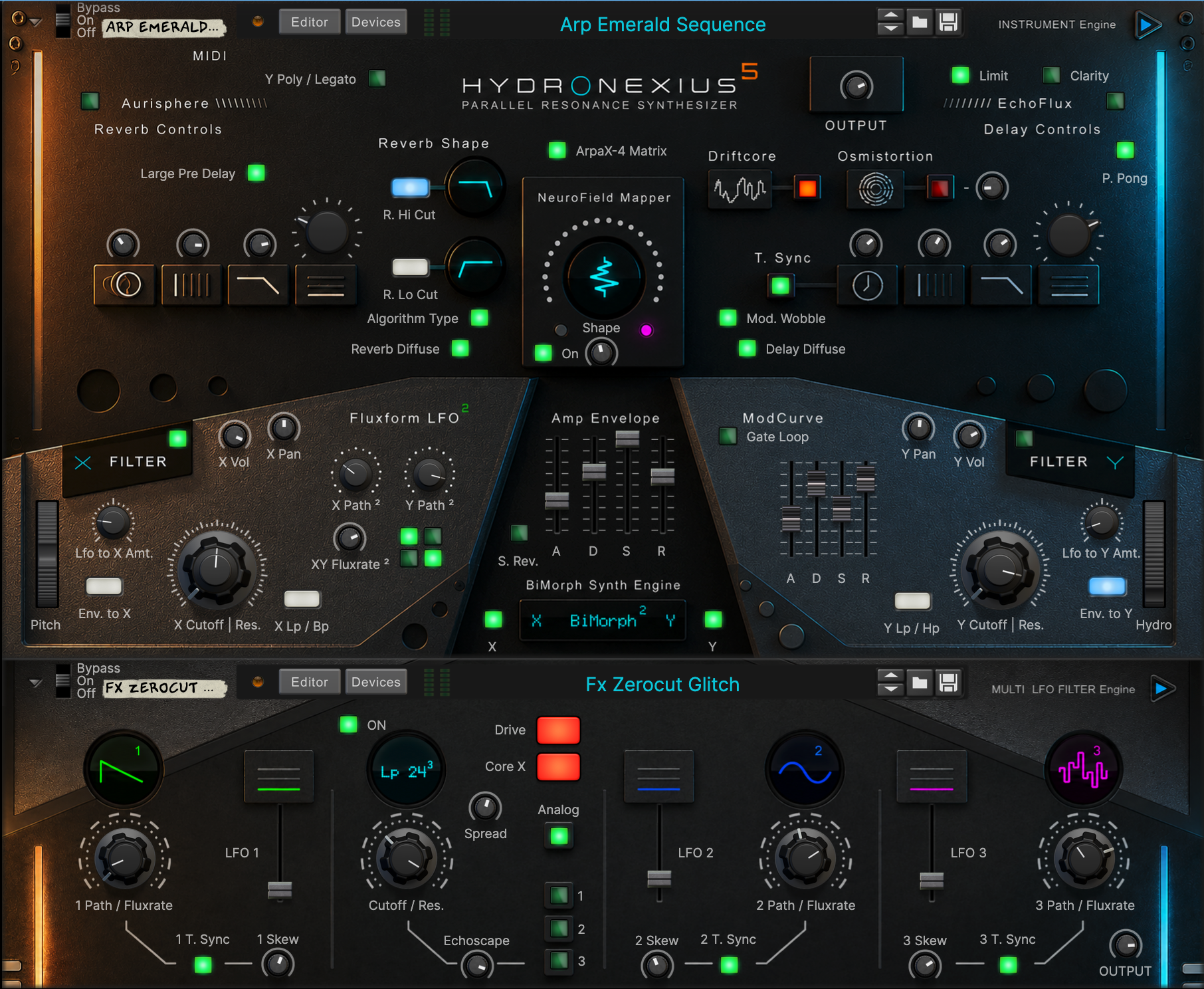
Task: Toggle the ArpaX-4 Matrix switch
Action: click(557, 150)
